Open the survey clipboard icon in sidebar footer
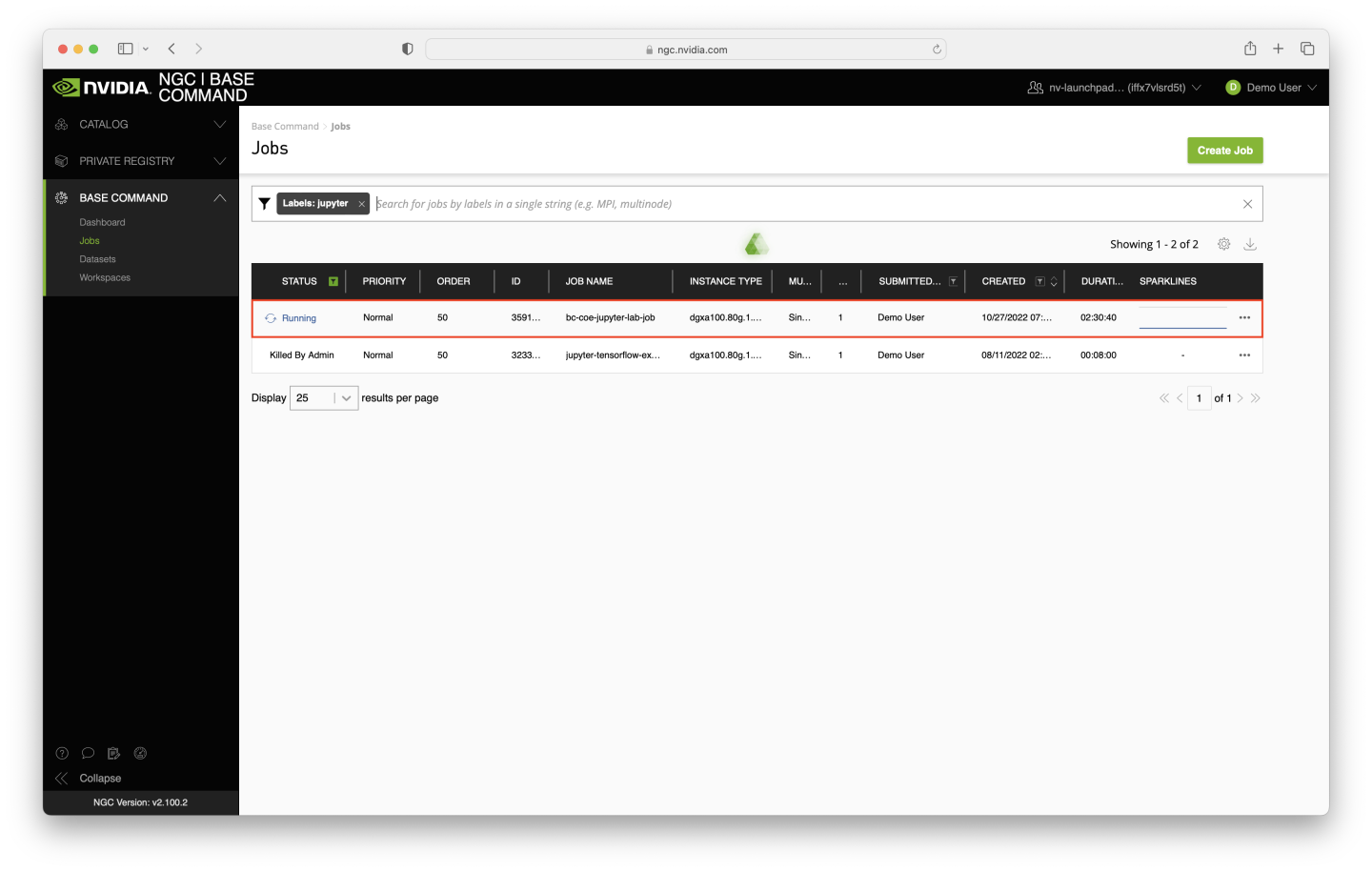The width and height of the screenshot is (1372, 872). point(113,753)
